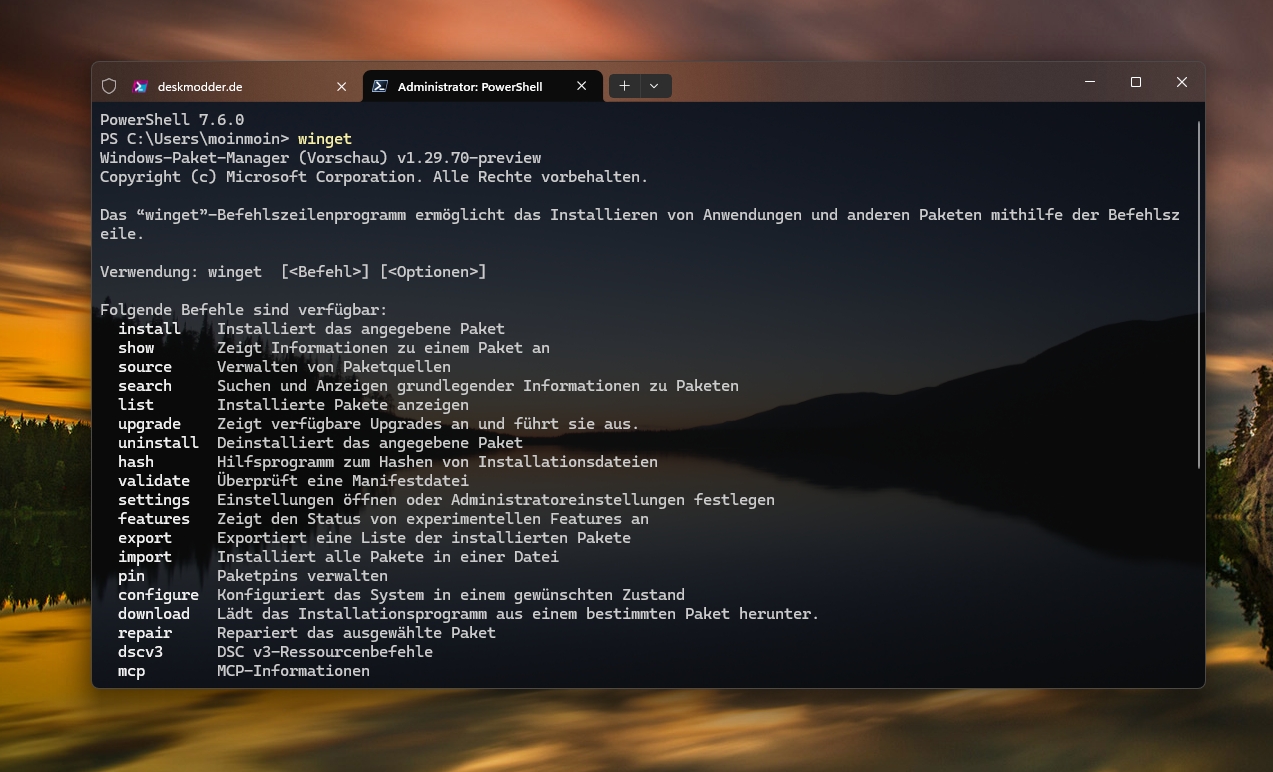Click the scrollbar track below the thumb

1199,580
